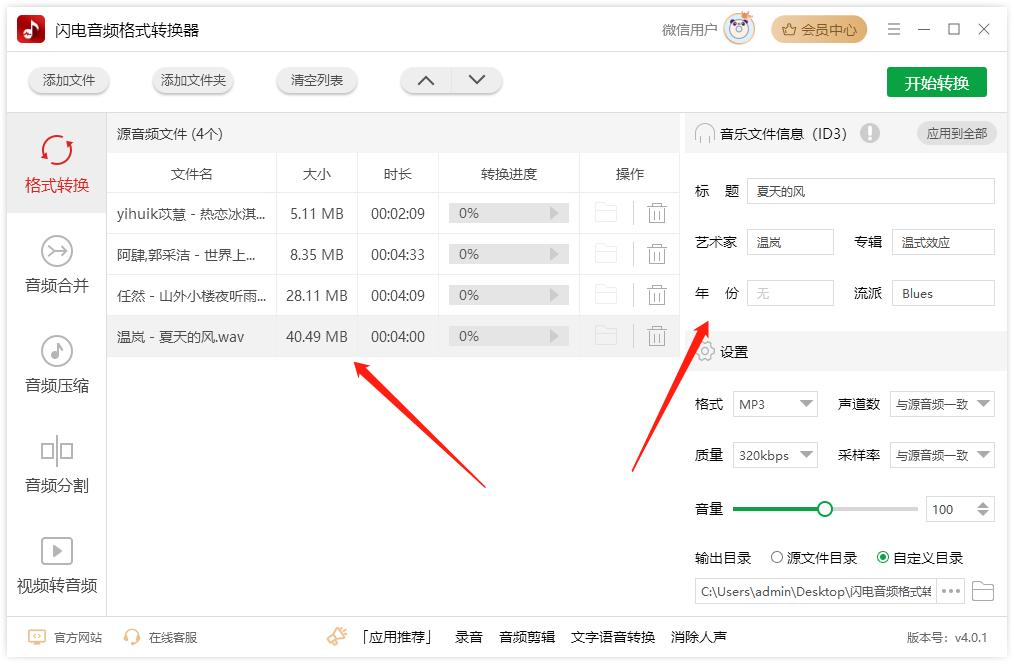Click the 设置 gear settings icon

[706, 351]
